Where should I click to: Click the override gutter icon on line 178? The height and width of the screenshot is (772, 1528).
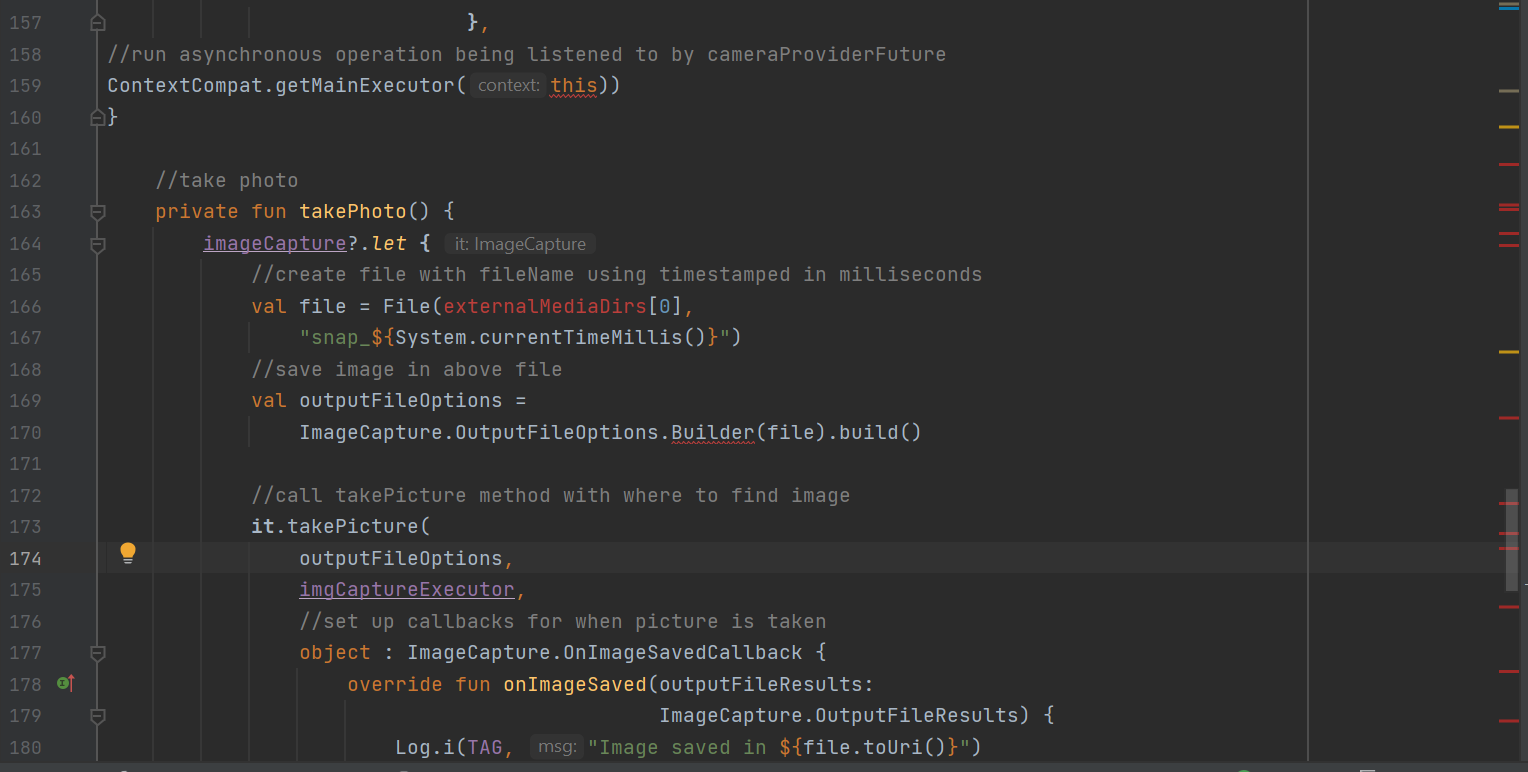point(67,684)
